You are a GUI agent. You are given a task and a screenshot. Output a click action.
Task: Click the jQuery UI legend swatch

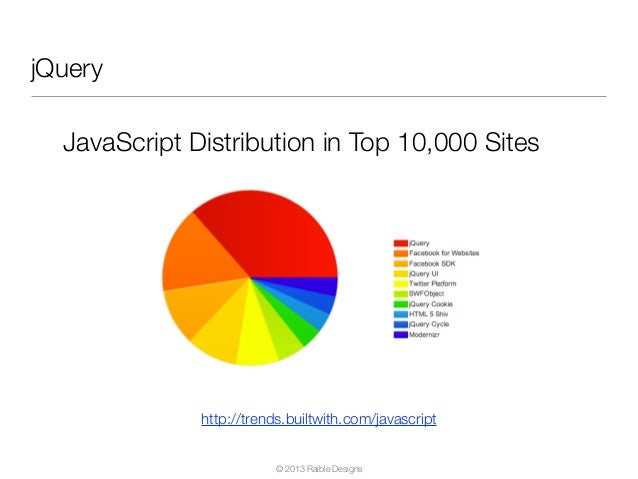(400, 274)
